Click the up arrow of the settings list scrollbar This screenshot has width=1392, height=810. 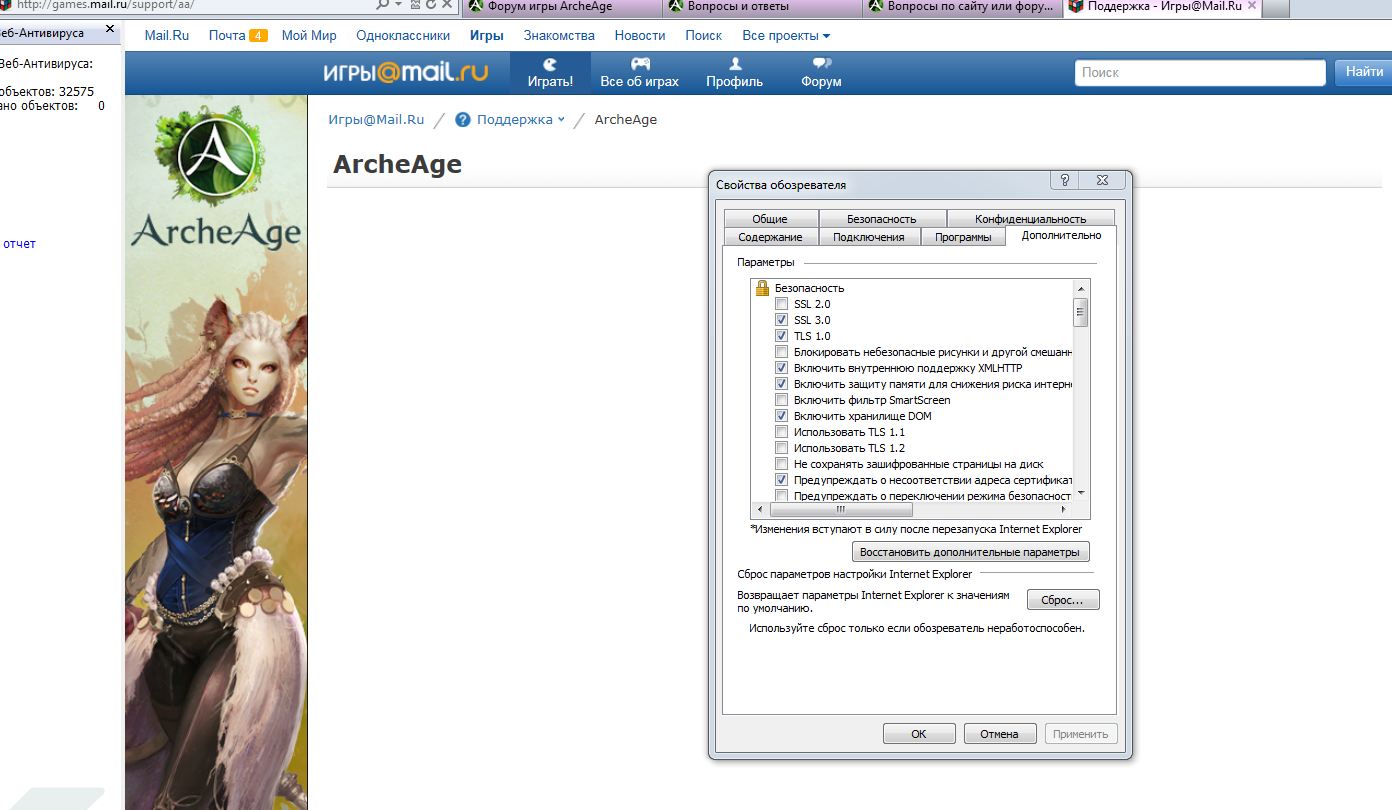(1081, 288)
